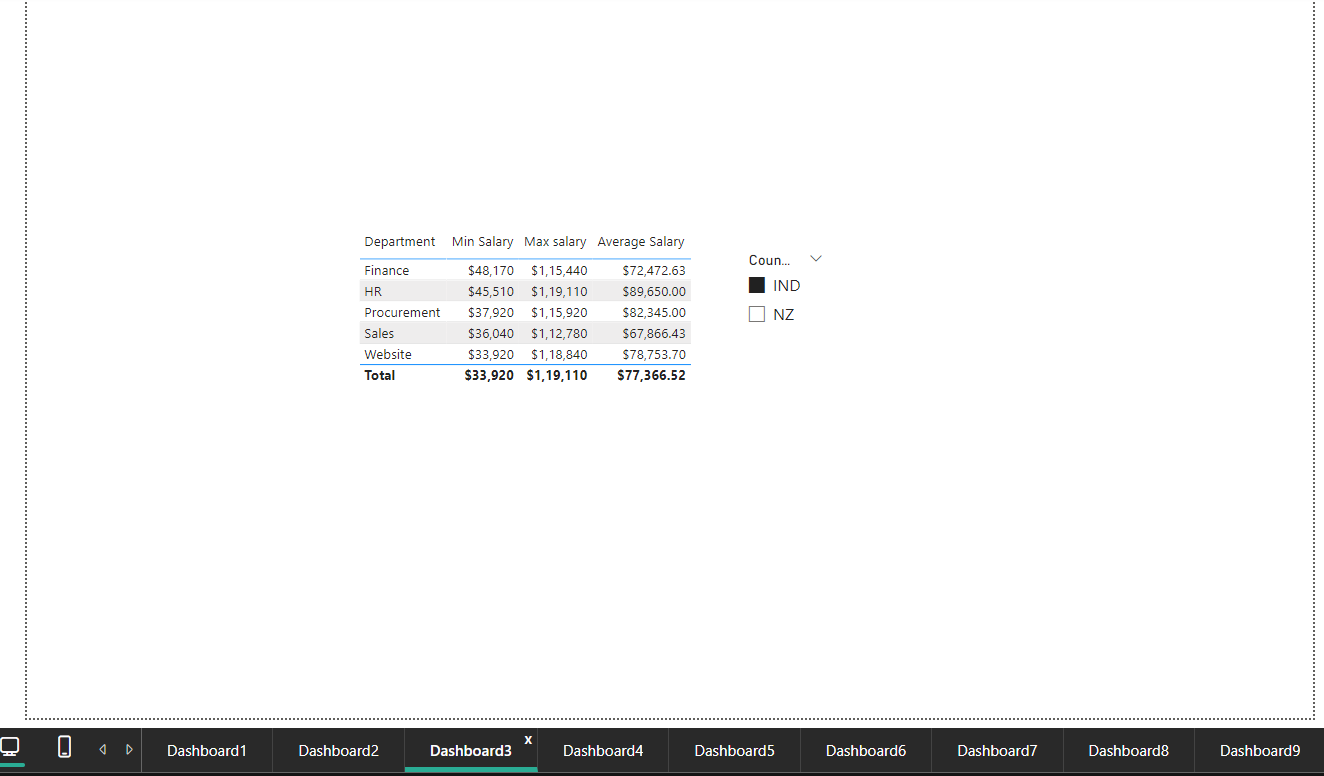Switch to mobile layout view icon
Image resolution: width=1324 pixels, height=776 pixels.
point(64,748)
